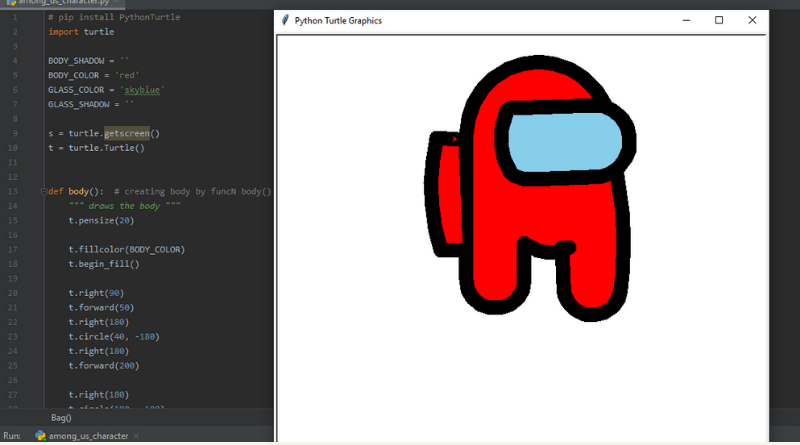The height and width of the screenshot is (445, 800).
Task: Close the among_us_character run tab
Action: [x=136, y=436]
